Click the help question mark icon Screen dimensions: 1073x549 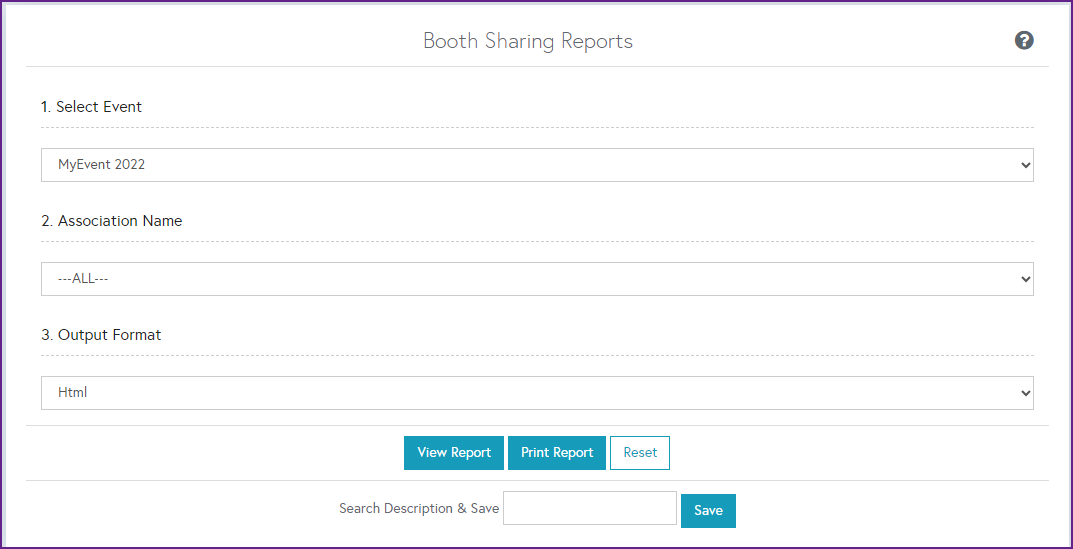1024,41
